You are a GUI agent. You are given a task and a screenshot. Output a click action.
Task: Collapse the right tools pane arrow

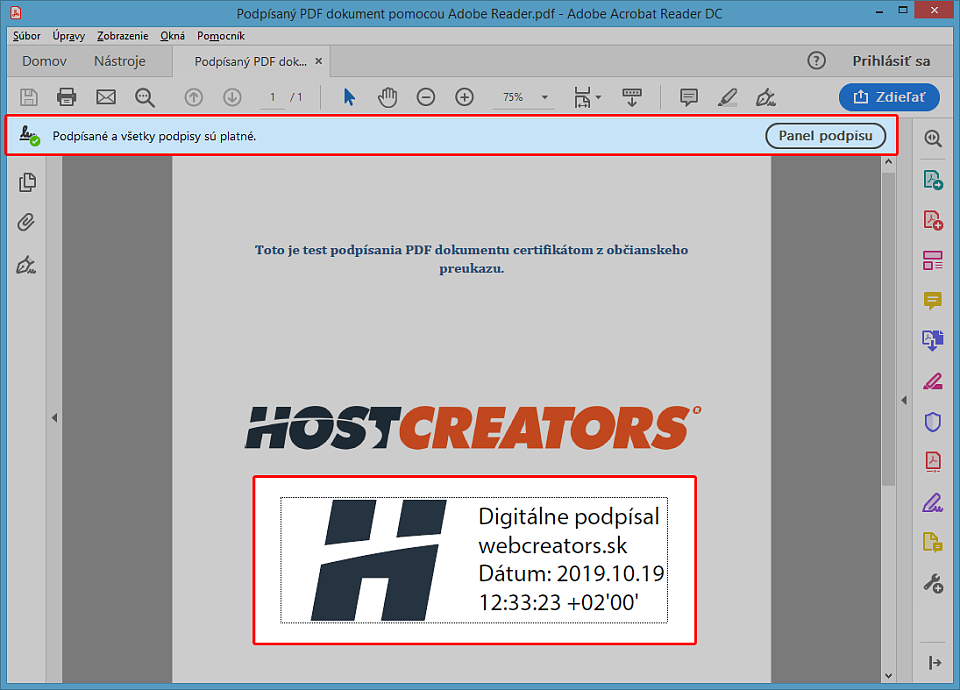point(904,400)
